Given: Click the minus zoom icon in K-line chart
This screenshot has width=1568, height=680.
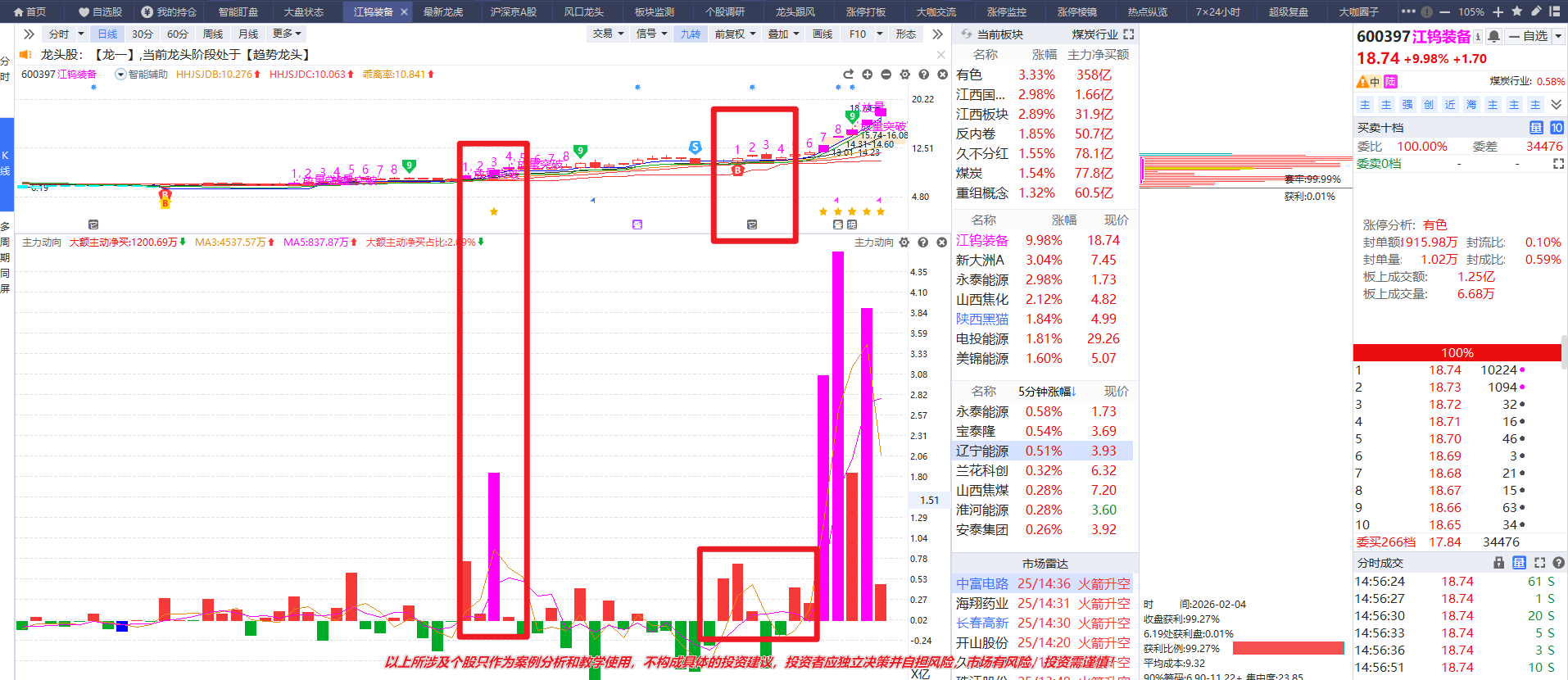Looking at the screenshot, I should [x=886, y=75].
